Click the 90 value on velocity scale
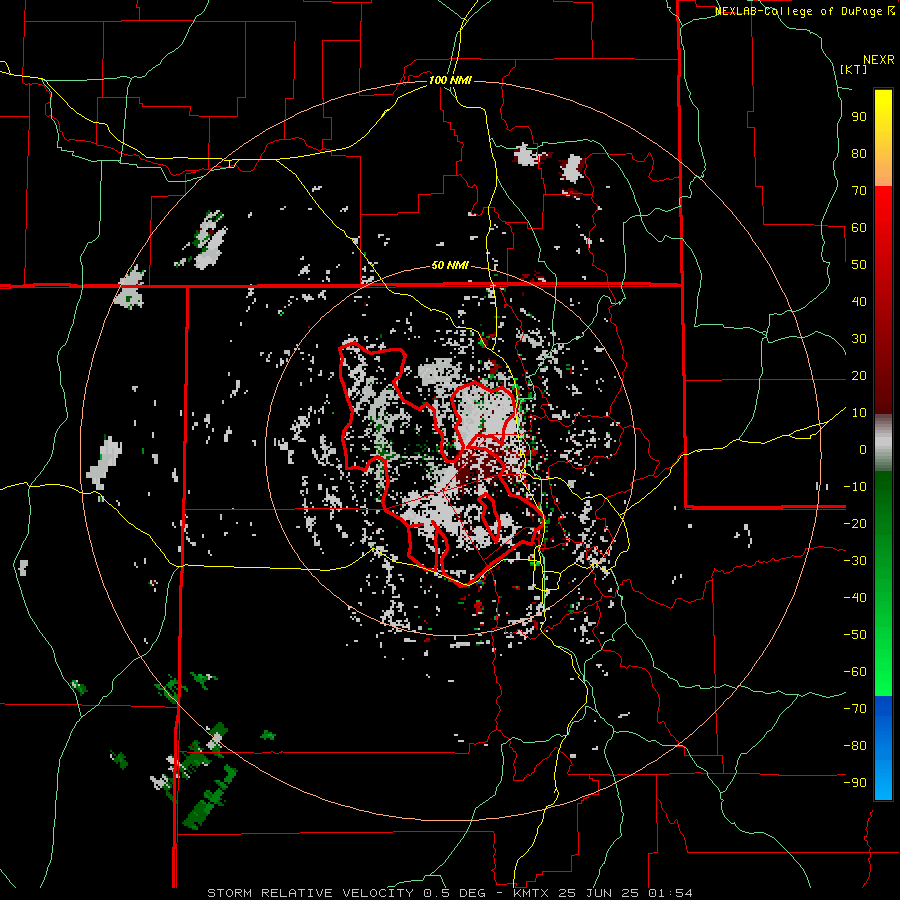This screenshot has height=900, width=900. pos(859,117)
